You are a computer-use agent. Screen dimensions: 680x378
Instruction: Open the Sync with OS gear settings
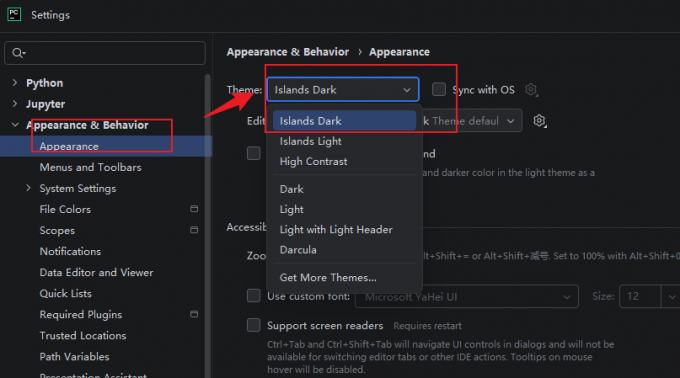pyautogui.click(x=531, y=90)
